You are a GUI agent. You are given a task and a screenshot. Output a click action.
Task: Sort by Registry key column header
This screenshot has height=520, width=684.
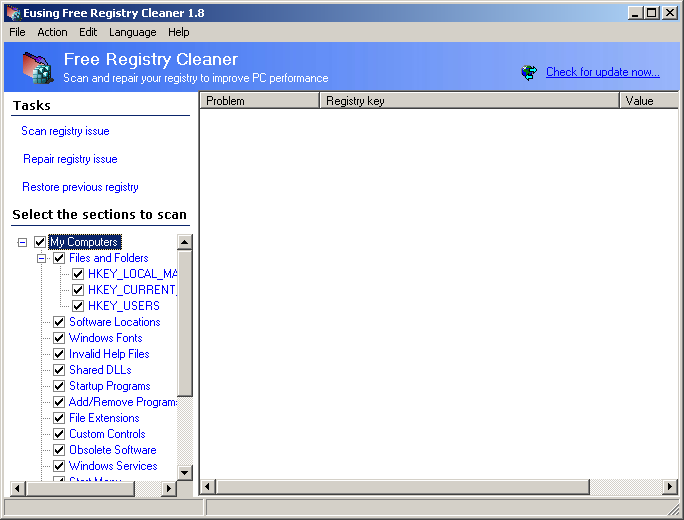coord(470,101)
